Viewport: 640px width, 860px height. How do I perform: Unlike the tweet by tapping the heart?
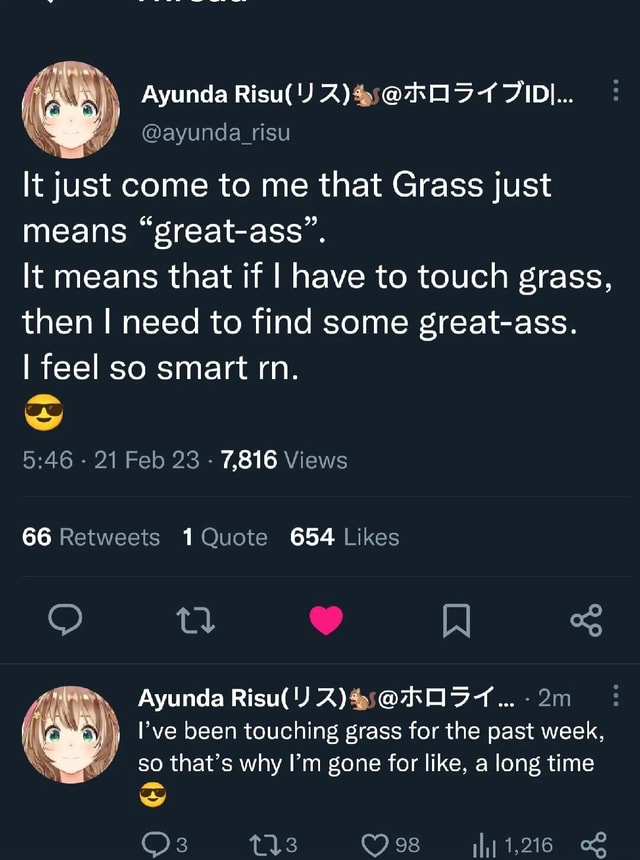point(327,621)
